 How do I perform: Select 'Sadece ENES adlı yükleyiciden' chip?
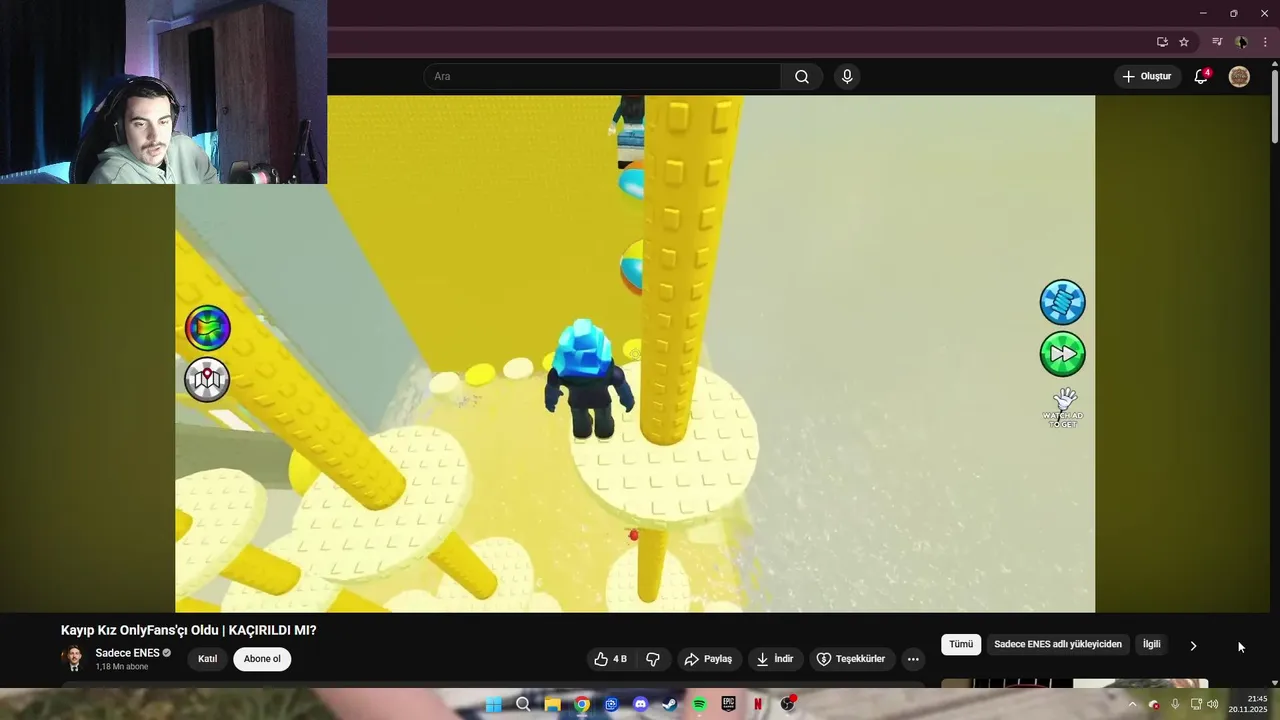[1058, 645]
